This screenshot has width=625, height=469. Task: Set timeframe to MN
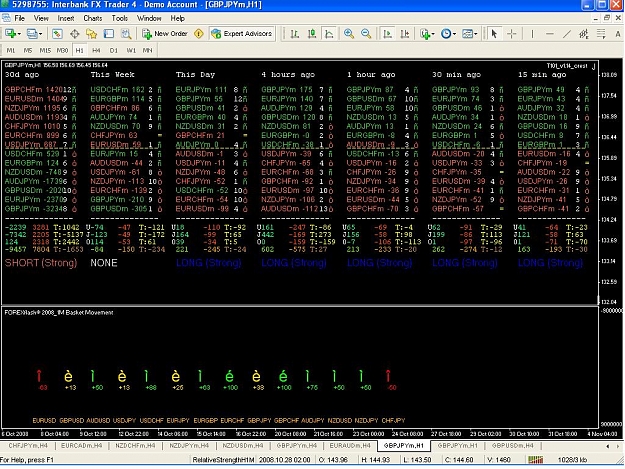(147, 50)
